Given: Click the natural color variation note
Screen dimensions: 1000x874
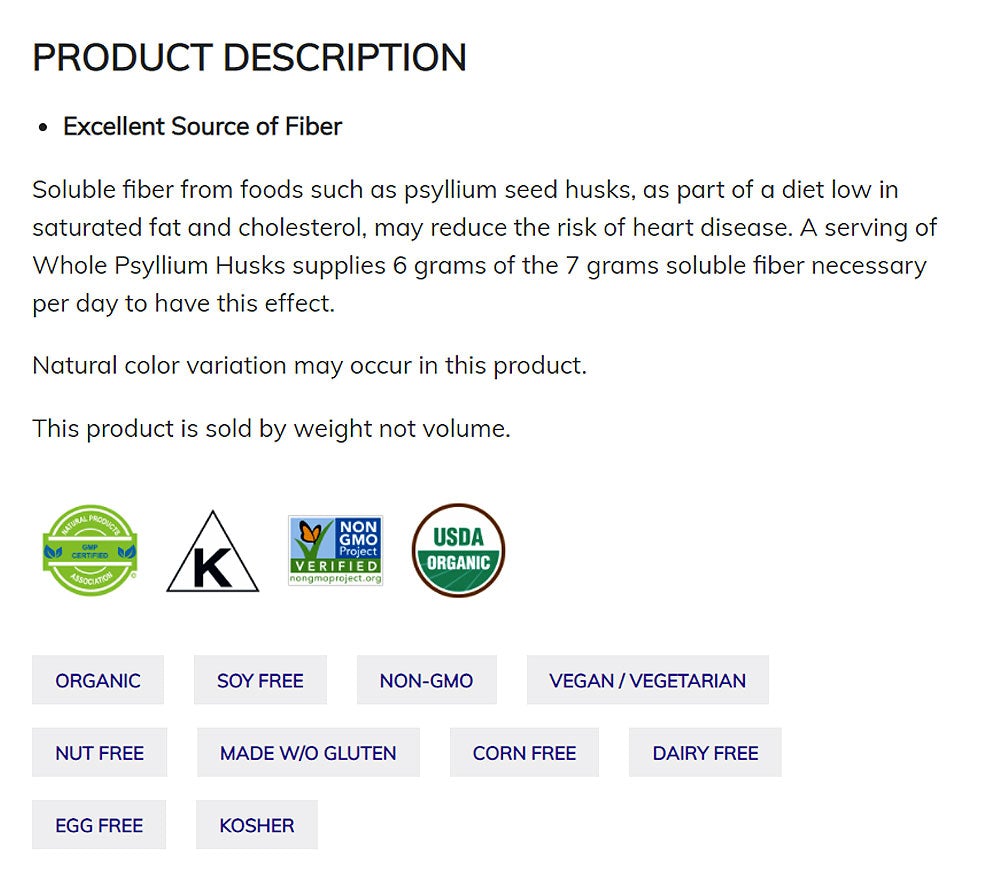Looking at the screenshot, I should (309, 365).
